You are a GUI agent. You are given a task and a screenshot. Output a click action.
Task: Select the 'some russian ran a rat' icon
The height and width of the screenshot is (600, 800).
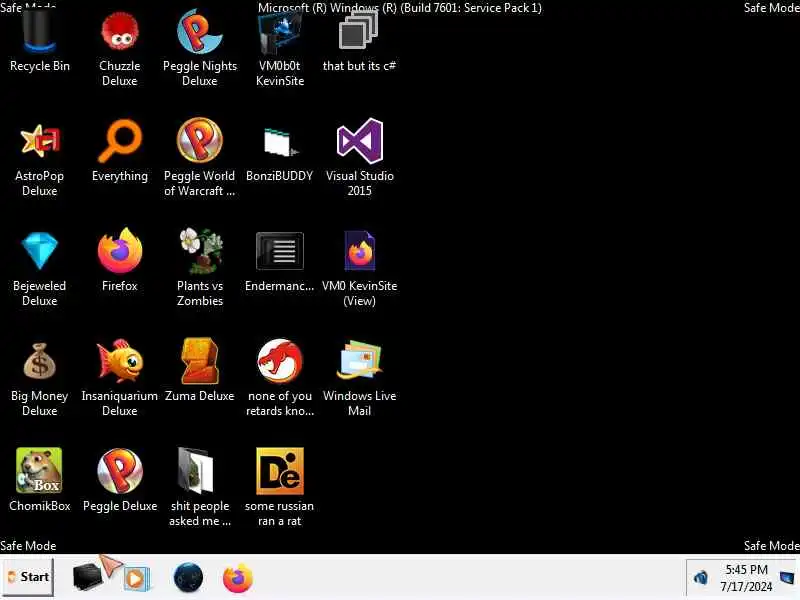coord(280,471)
